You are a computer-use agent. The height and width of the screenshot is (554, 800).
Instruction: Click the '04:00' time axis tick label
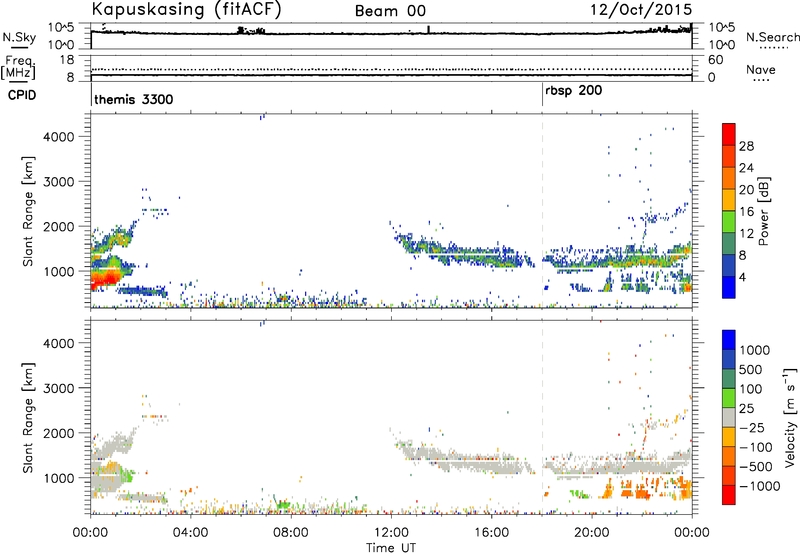pos(190,533)
